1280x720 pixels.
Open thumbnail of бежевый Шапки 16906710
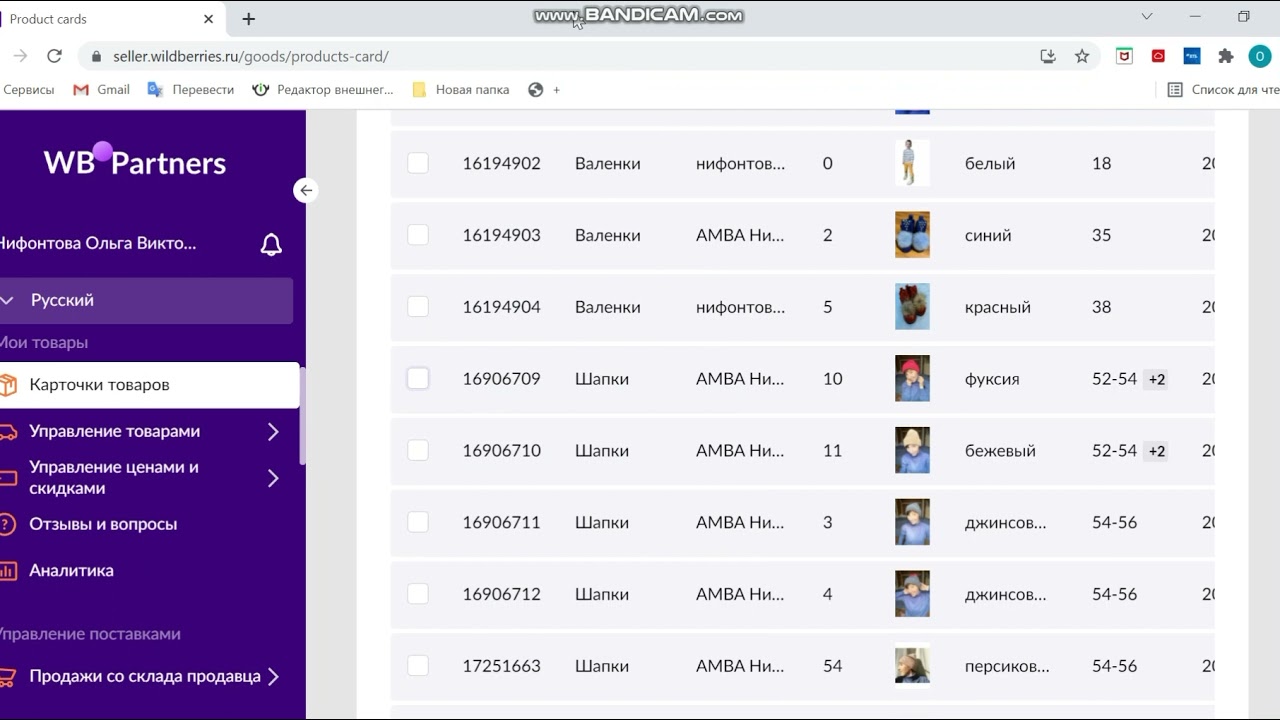pyautogui.click(x=912, y=451)
